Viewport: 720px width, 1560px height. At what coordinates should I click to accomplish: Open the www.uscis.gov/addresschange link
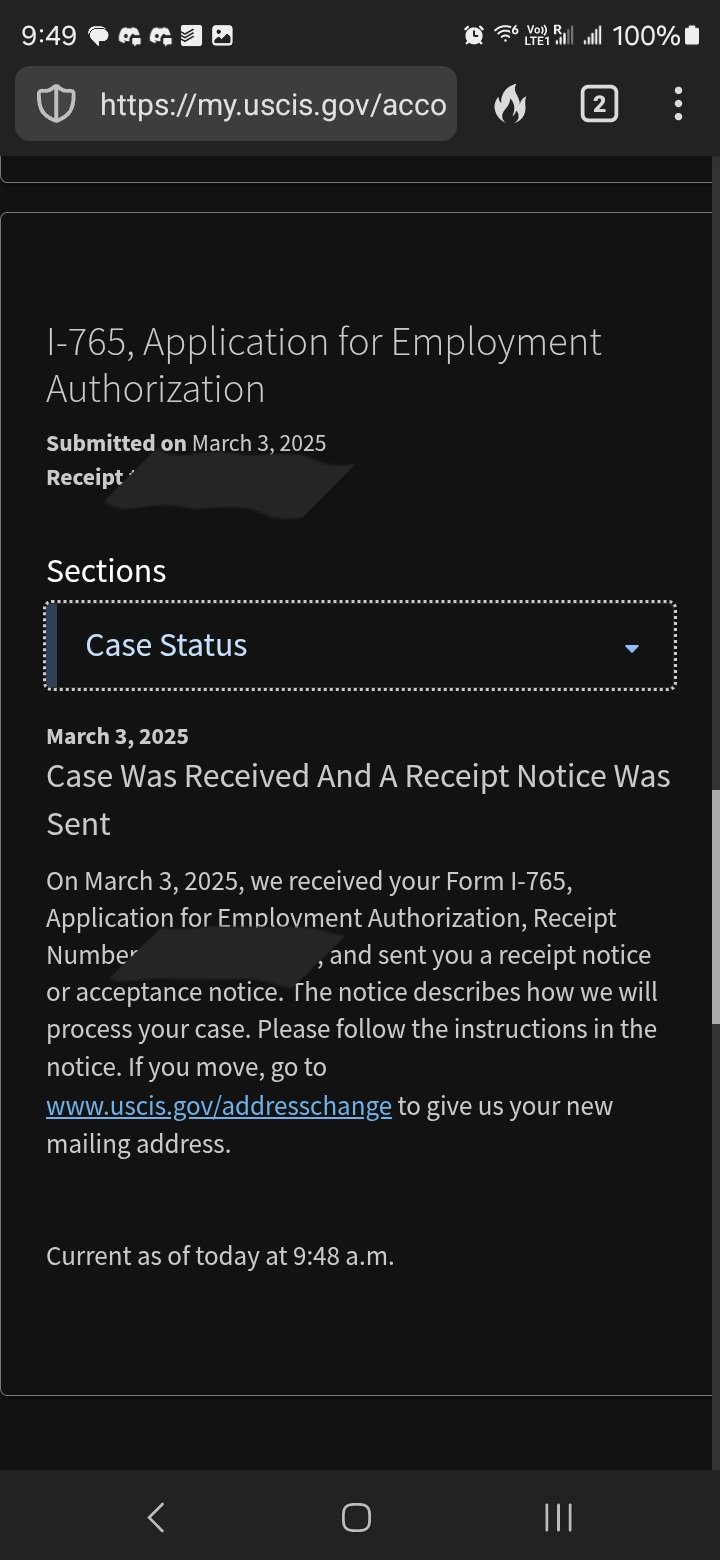219,1106
